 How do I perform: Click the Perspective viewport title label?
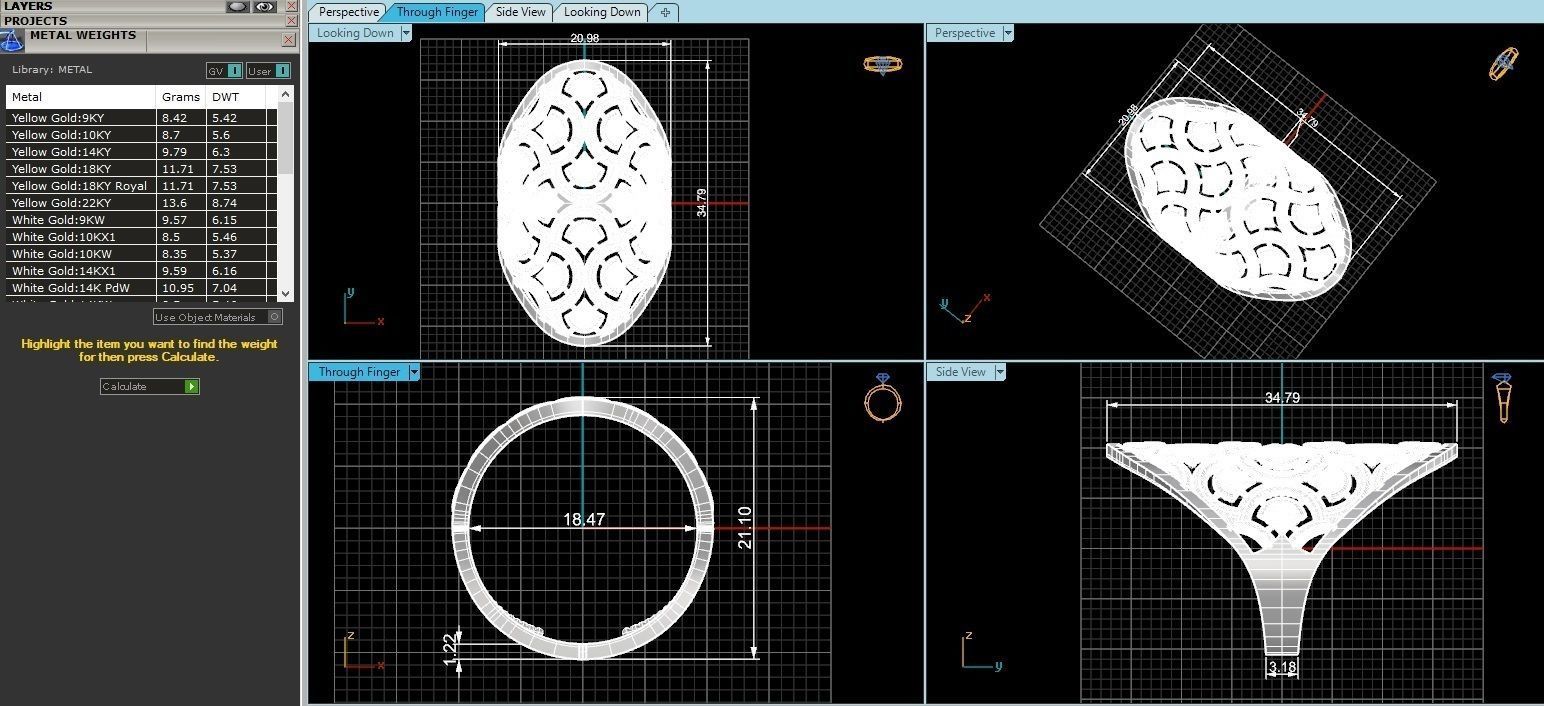(965, 33)
